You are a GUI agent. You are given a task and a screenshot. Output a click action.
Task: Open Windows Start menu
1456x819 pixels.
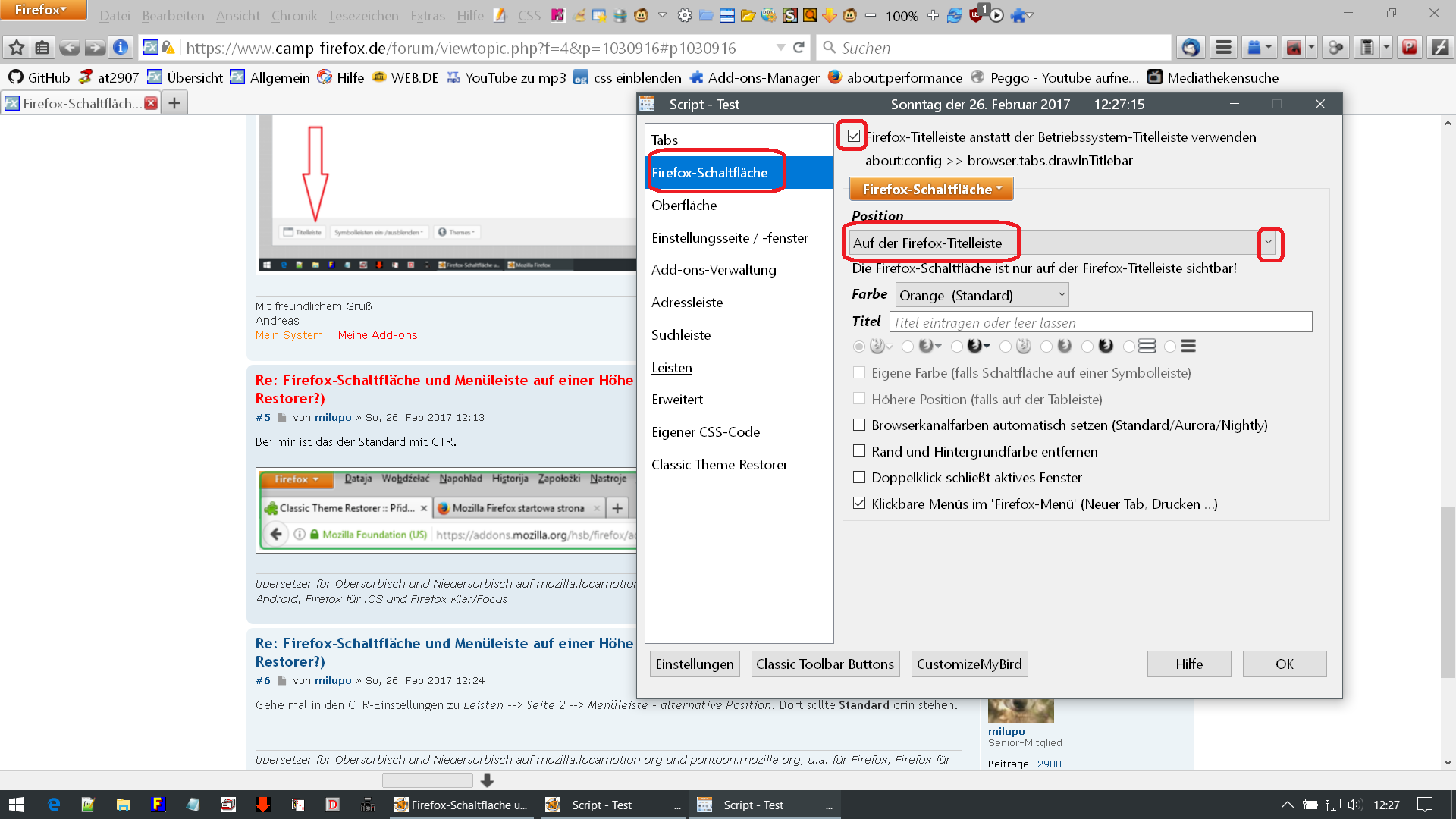17,805
